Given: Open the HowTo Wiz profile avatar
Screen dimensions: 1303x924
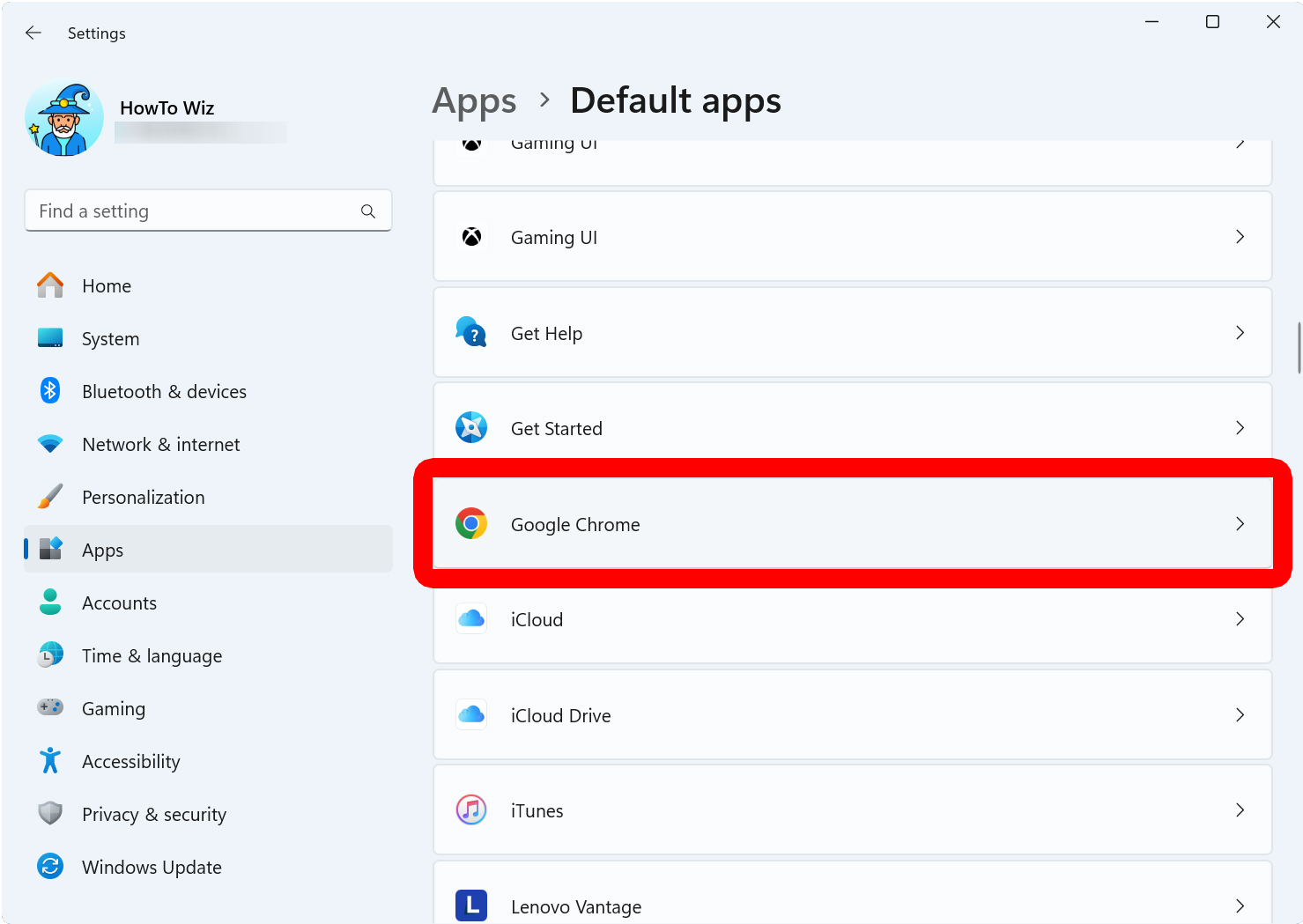Looking at the screenshot, I should click(x=64, y=119).
